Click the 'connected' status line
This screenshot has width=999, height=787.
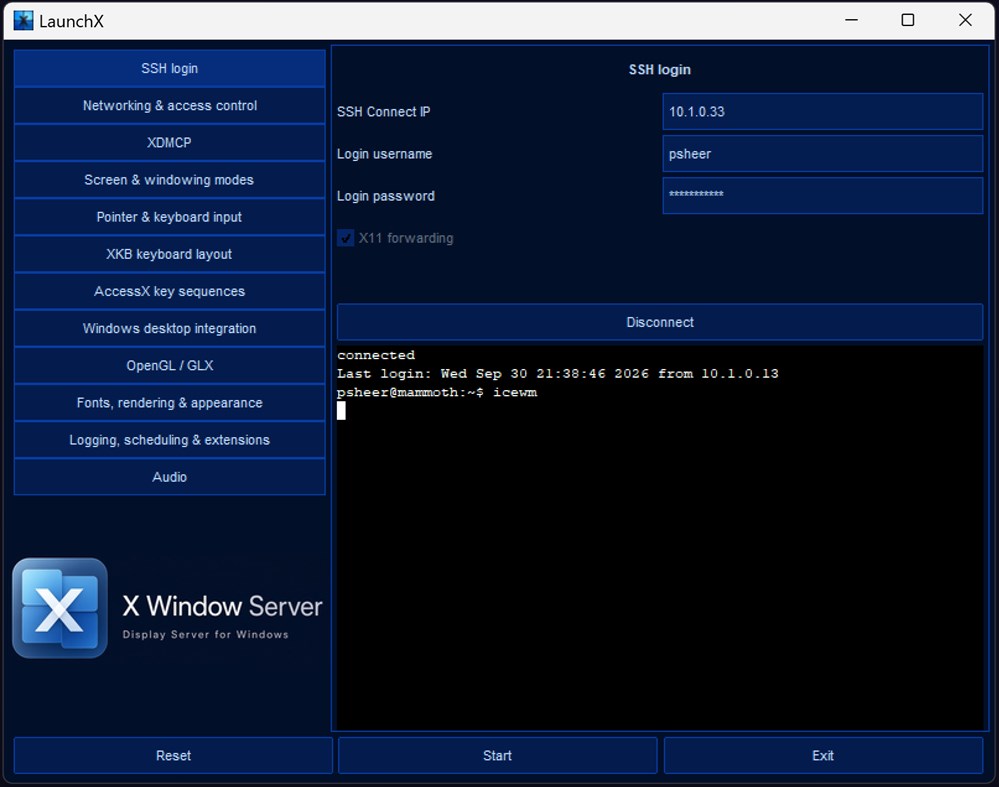click(x=376, y=355)
